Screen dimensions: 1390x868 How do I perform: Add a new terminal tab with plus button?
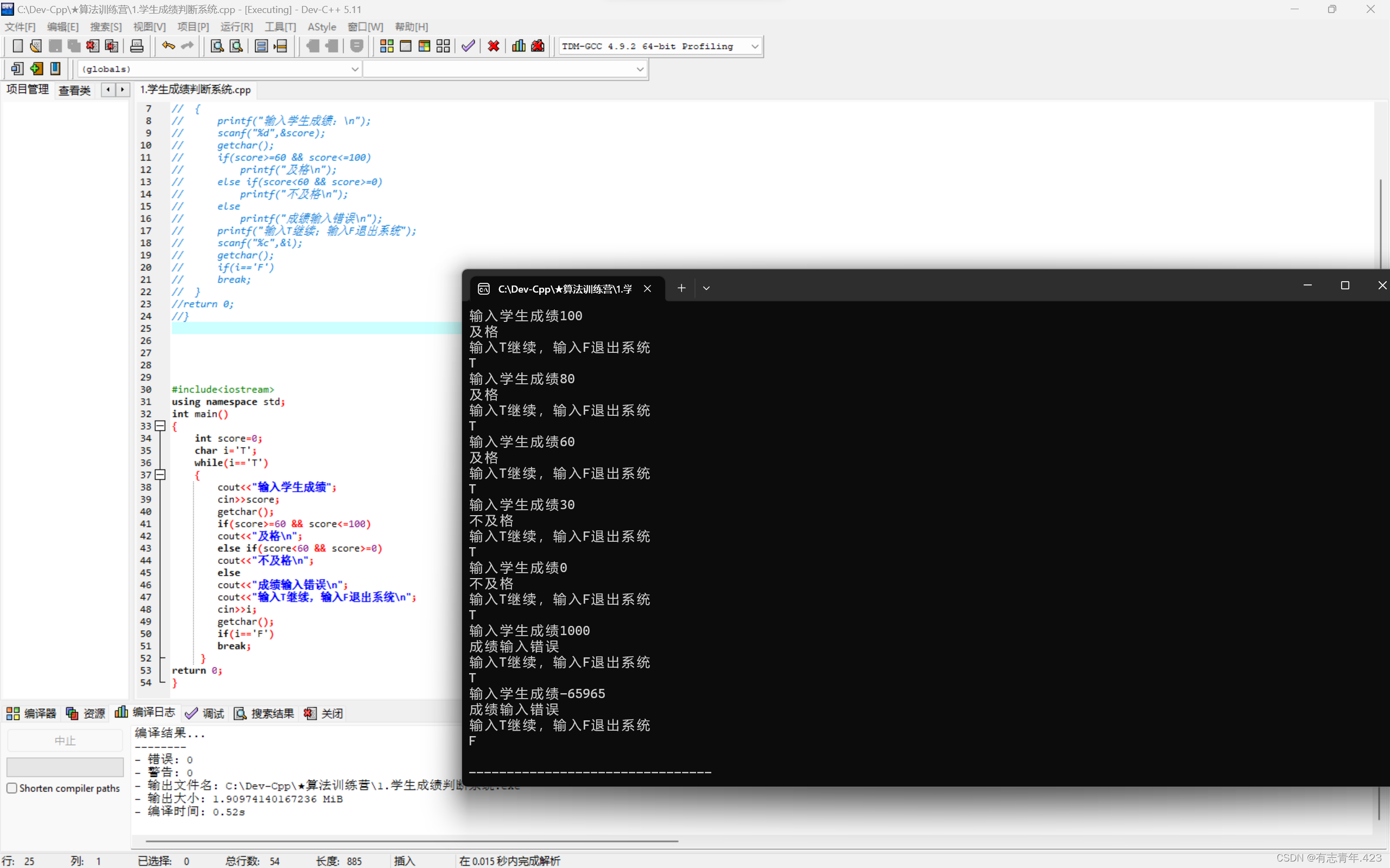click(x=681, y=288)
